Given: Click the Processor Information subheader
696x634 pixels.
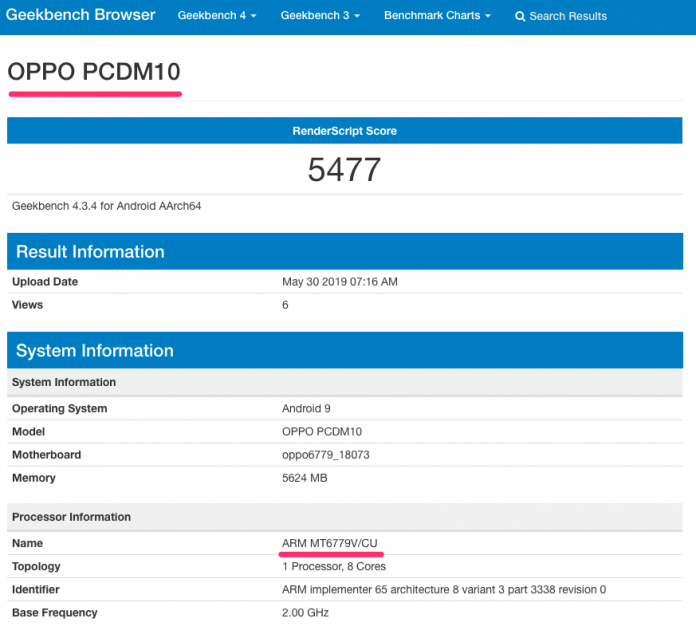Looking at the screenshot, I should [344, 517].
